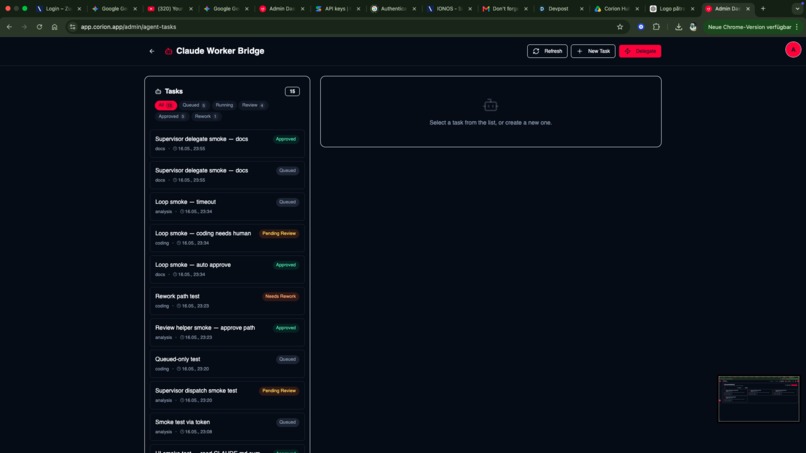Screen dimensions: 806x453
Task: Switch to the Devpost tab
Action: [560, 9]
